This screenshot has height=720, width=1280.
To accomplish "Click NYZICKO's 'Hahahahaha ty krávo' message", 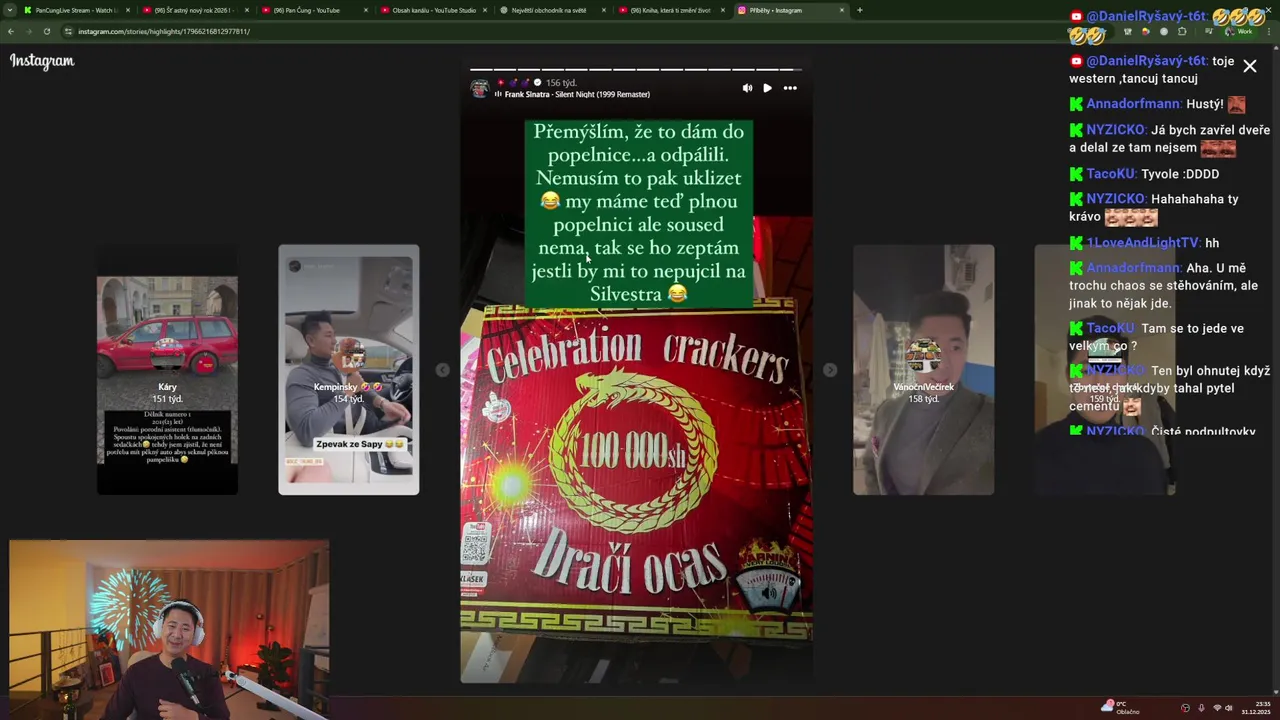I will [1154, 208].
